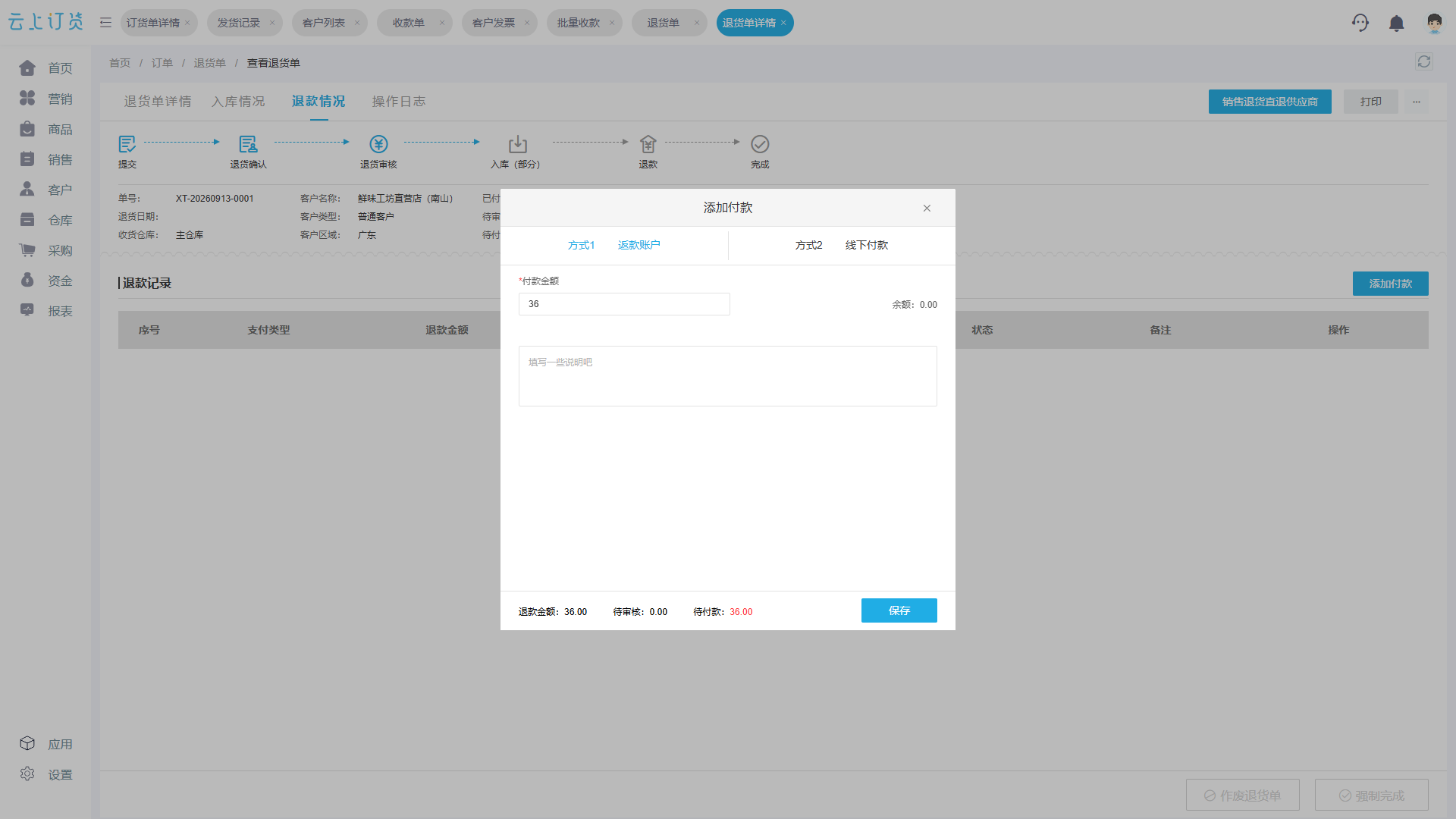Screen dimensions: 1456x819
Task: Click the user avatar icon
Action: pyautogui.click(x=1434, y=23)
